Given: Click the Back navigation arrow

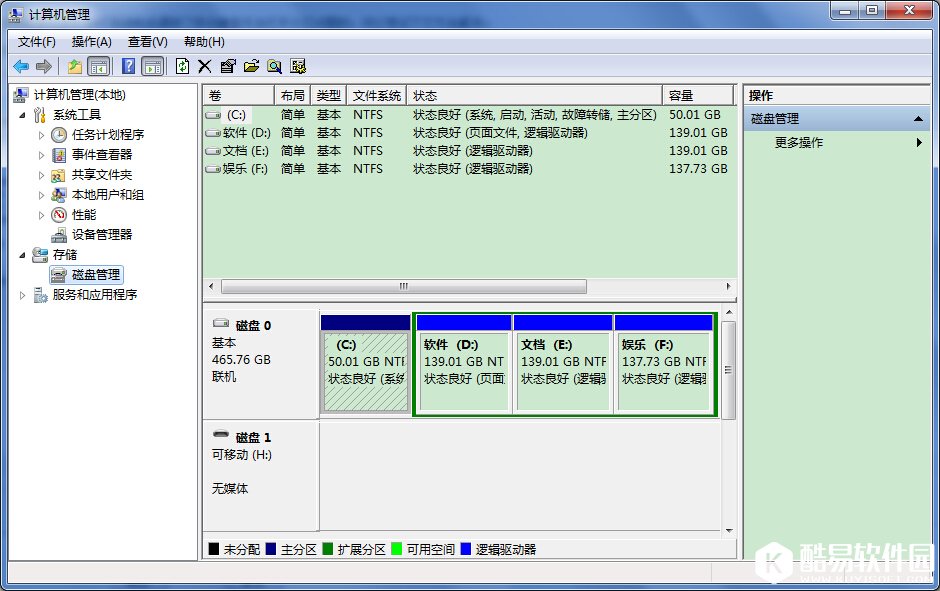Looking at the screenshot, I should [22, 65].
